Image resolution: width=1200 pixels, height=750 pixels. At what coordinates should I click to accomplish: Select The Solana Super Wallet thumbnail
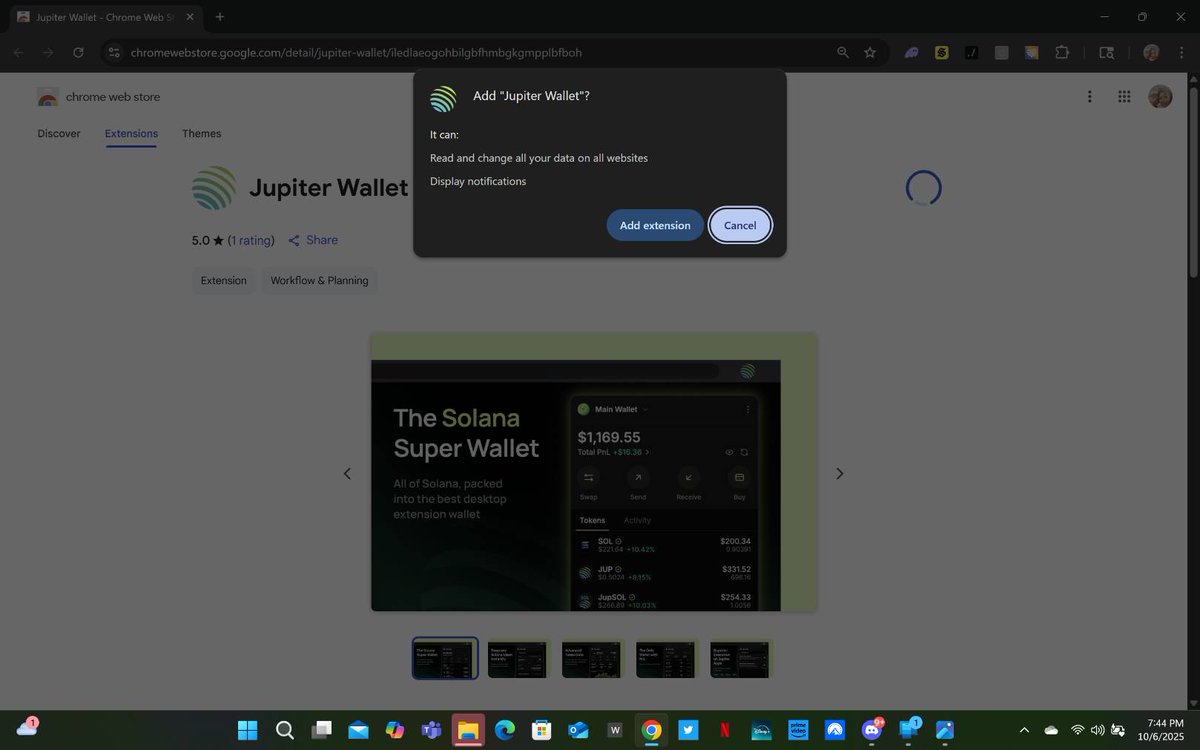point(445,658)
